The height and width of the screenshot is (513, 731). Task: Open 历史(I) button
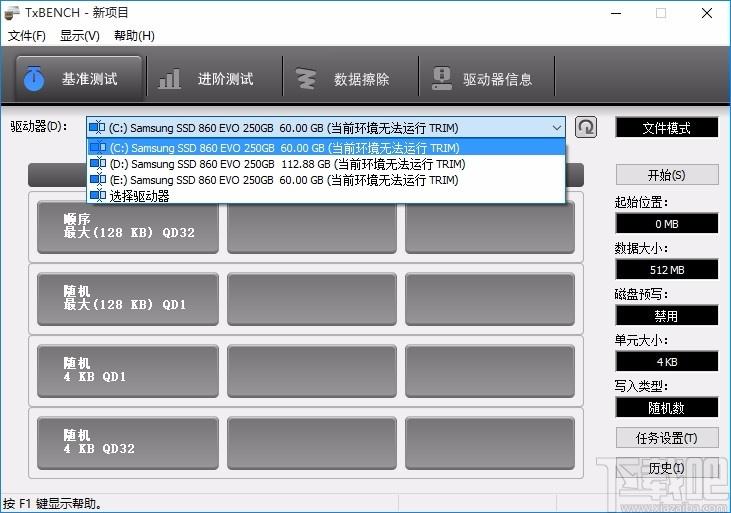coord(667,467)
